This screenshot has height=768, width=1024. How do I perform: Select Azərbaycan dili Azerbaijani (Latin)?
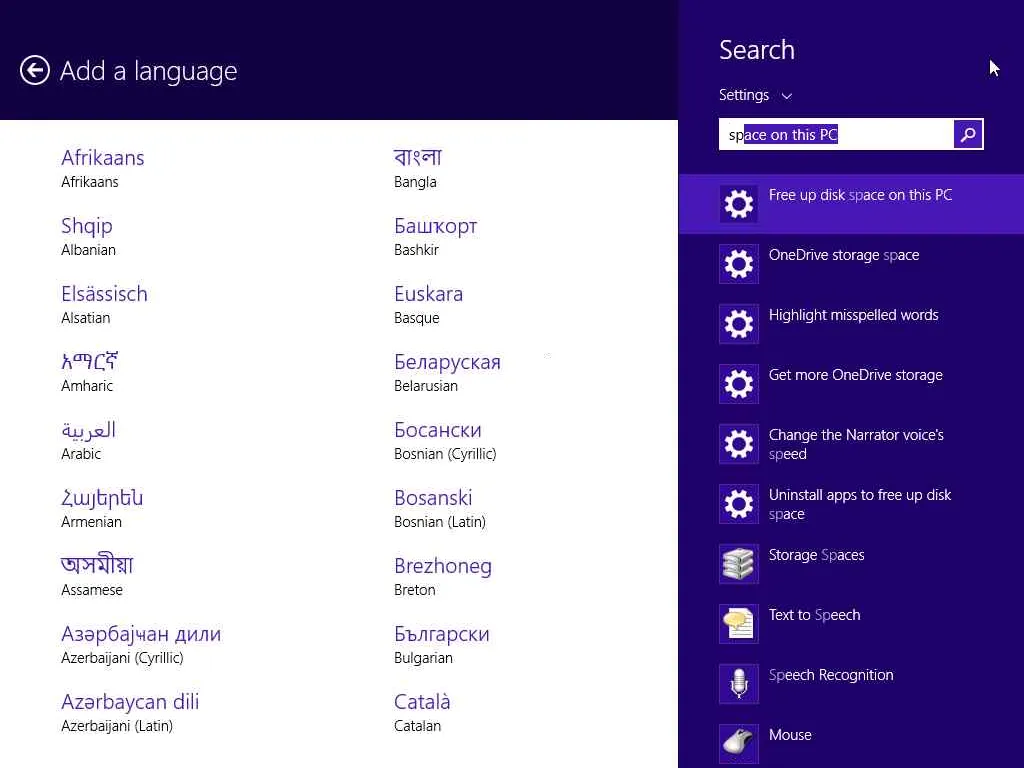coord(130,712)
